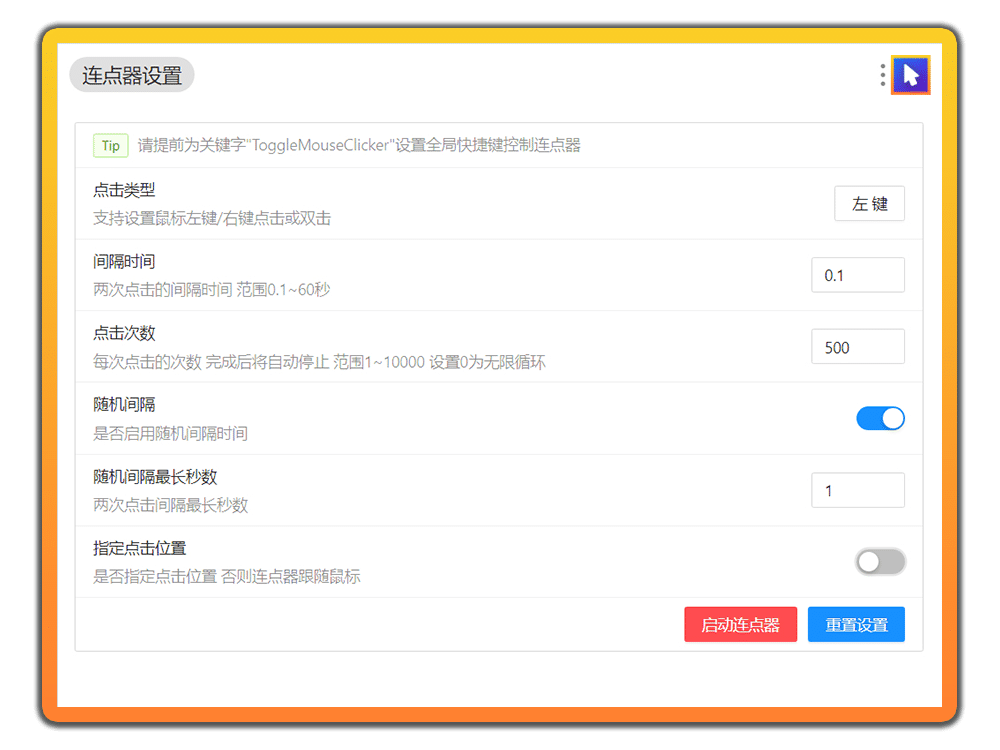Open the three-dot options menu

point(882,75)
